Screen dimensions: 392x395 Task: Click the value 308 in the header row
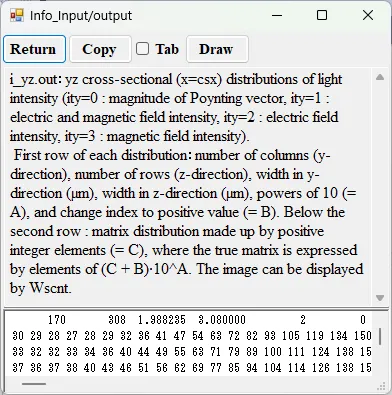pyautogui.click(x=117, y=320)
